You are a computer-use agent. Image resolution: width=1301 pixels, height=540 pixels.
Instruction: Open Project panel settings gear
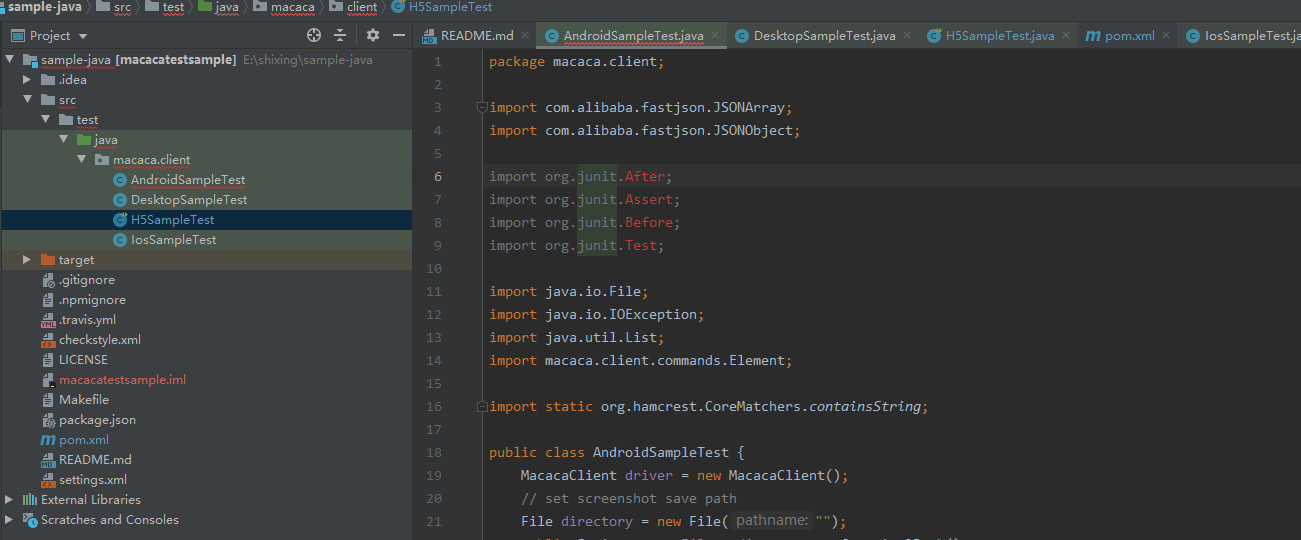373,35
